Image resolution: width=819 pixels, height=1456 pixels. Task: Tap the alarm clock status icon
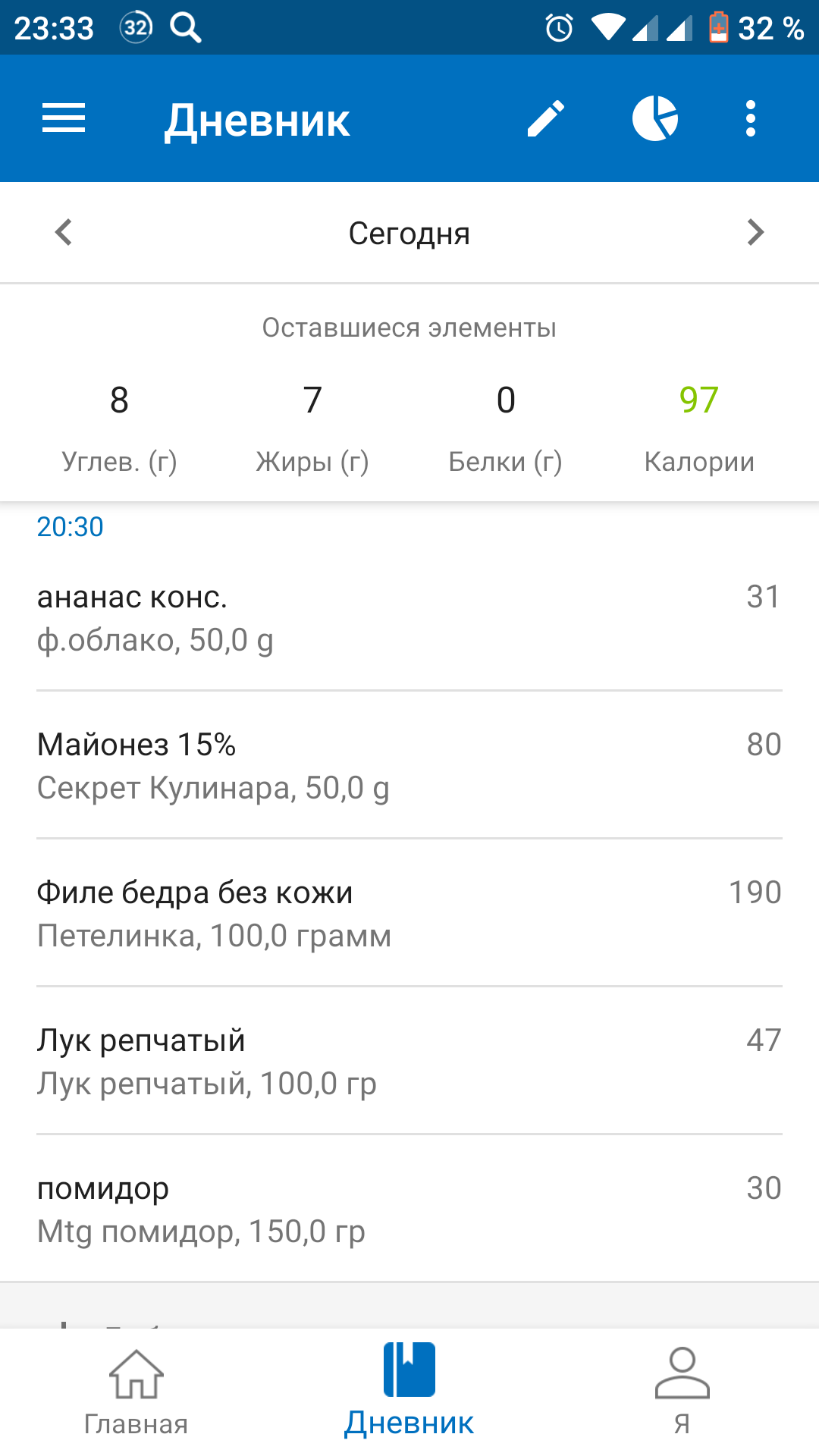[x=559, y=28]
